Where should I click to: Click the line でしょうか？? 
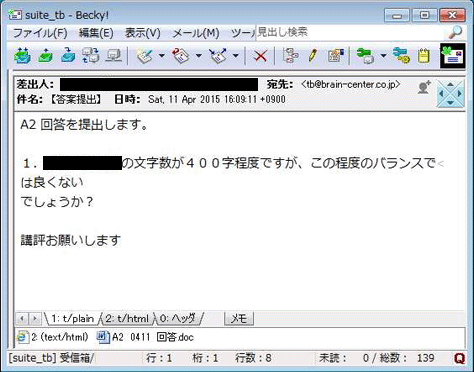pos(57,202)
